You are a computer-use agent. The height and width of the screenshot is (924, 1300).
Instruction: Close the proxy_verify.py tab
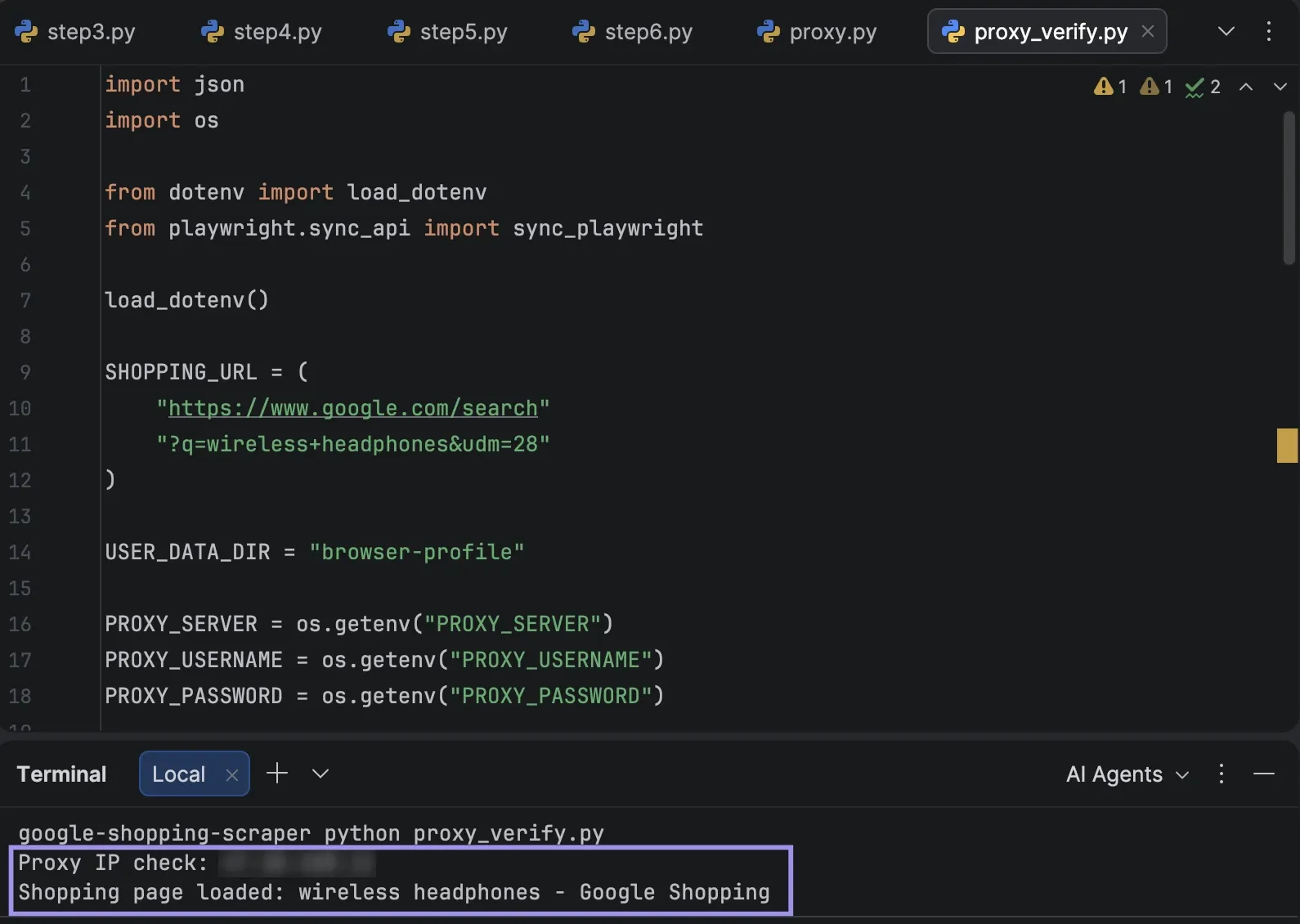[x=1148, y=31]
